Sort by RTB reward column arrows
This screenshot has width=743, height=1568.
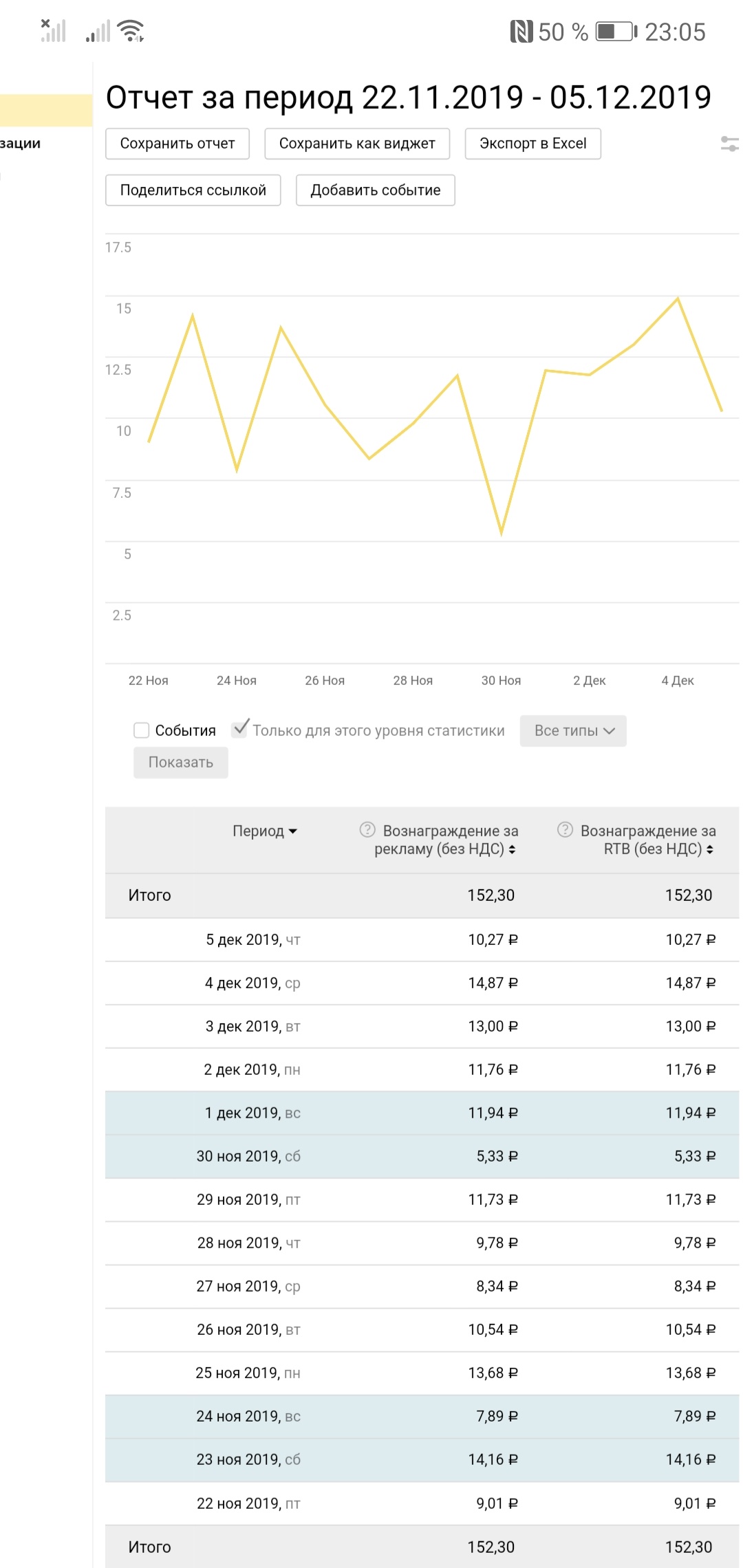click(709, 850)
